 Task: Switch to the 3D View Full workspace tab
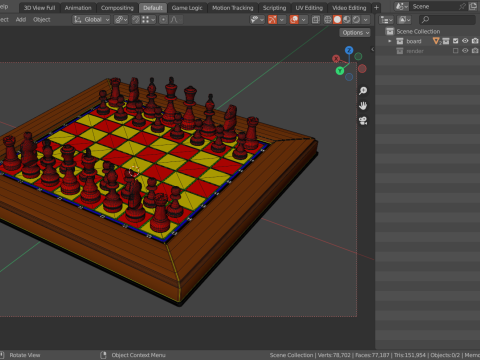click(39, 8)
